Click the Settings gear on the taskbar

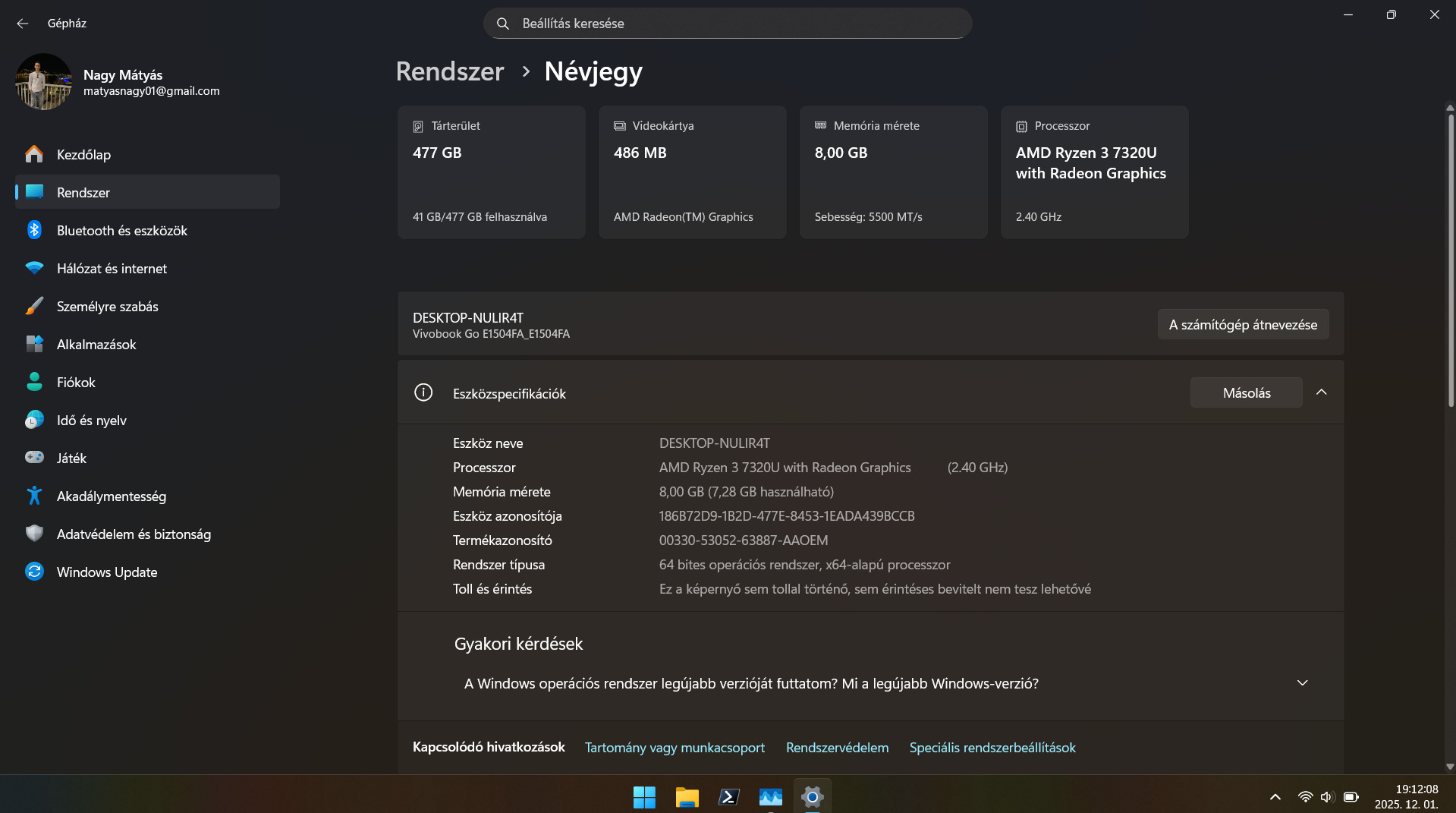click(812, 797)
